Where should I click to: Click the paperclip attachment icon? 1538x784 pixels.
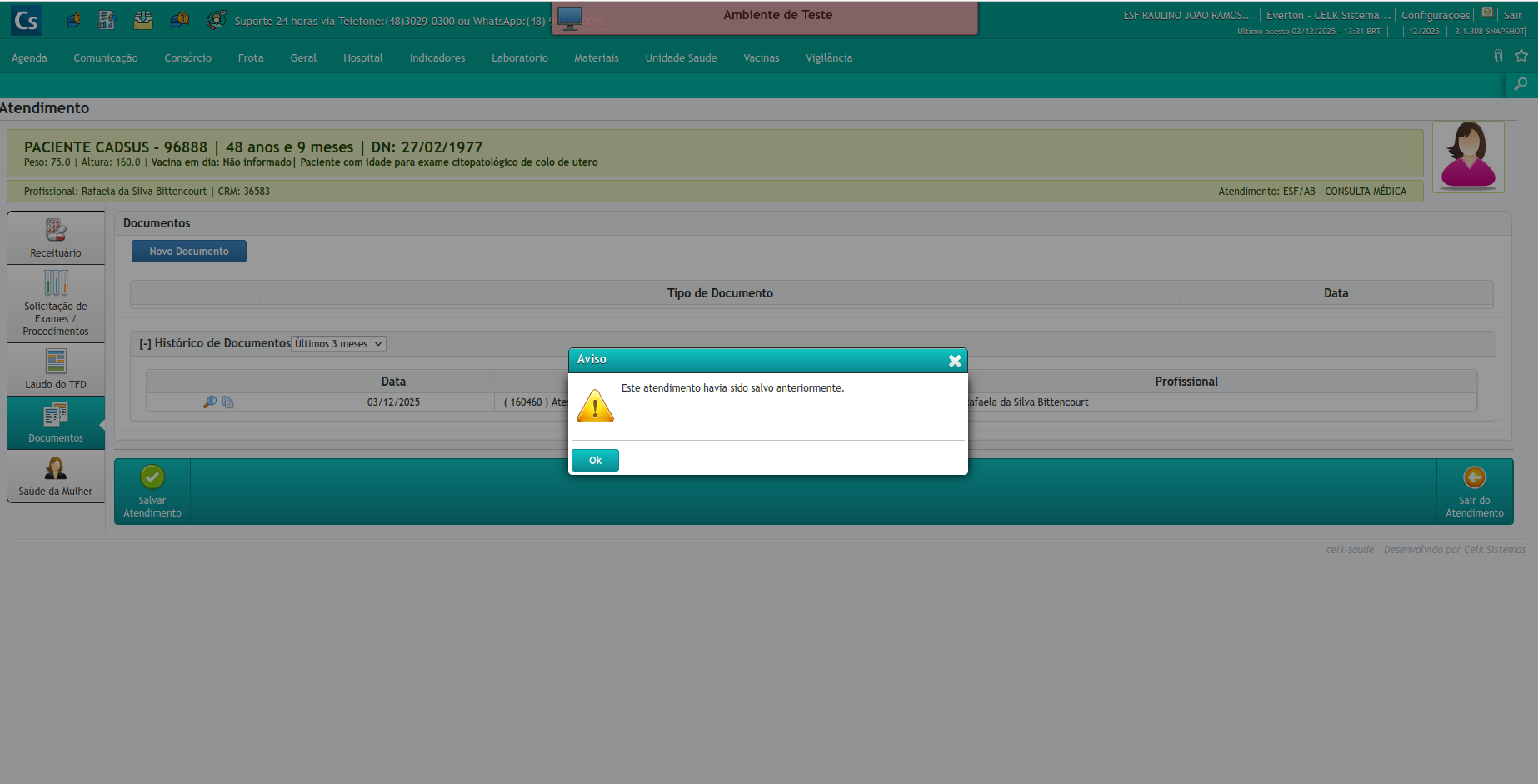click(1498, 56)
